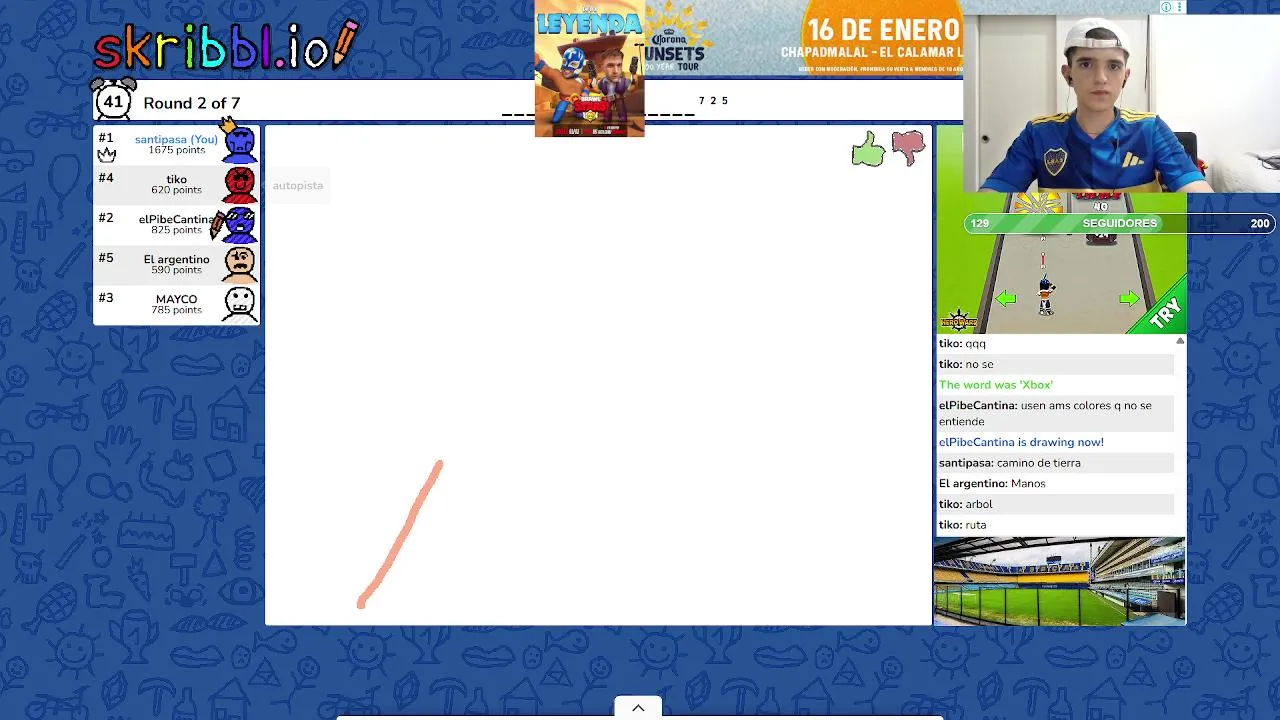Give a thumbs down to the drawing

(908, 149)
